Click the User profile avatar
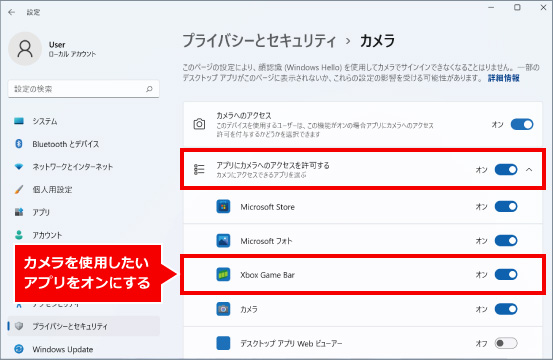 (x=25, y=49)
